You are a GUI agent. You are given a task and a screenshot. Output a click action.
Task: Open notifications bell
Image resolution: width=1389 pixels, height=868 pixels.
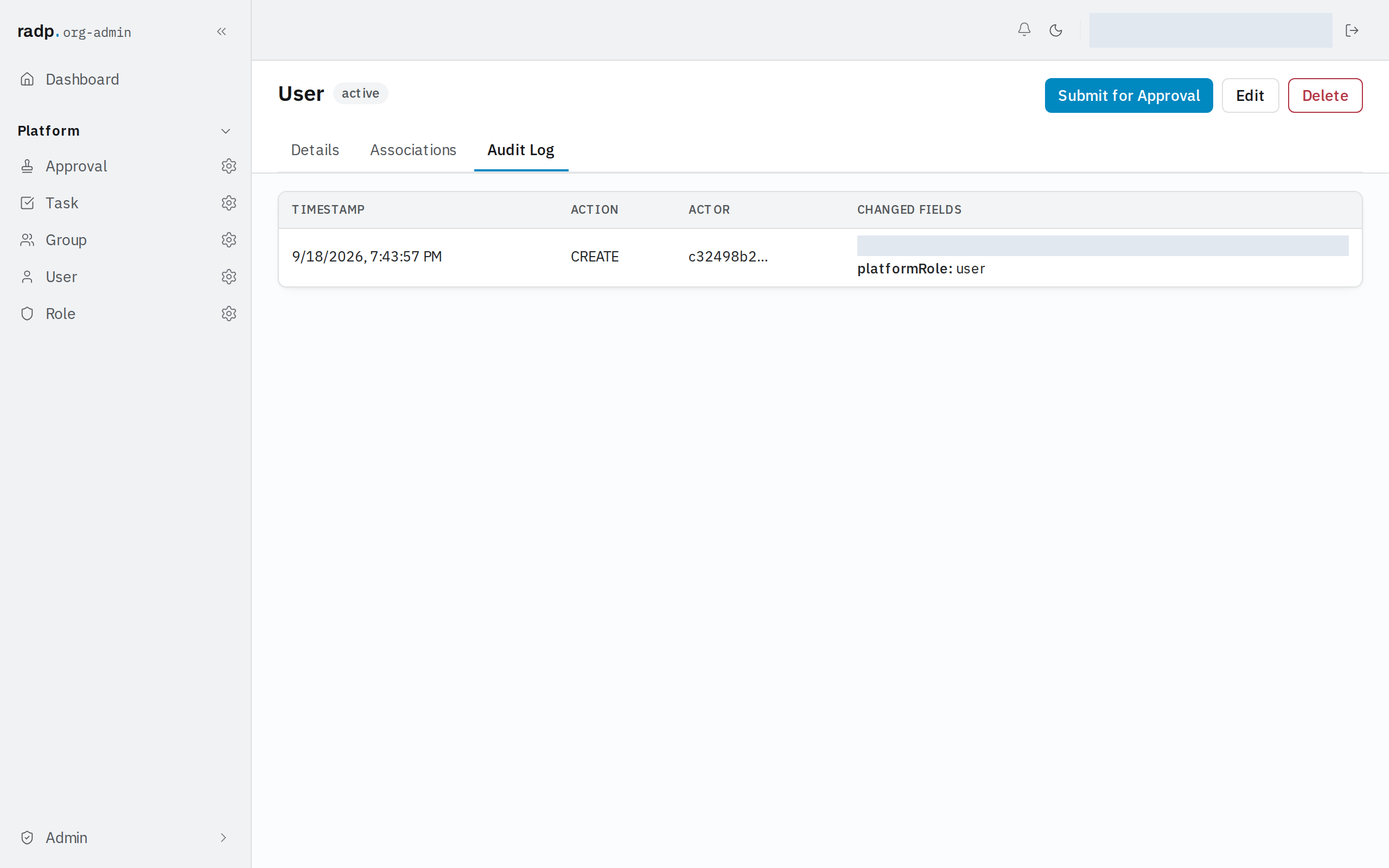coord(1024,30)
